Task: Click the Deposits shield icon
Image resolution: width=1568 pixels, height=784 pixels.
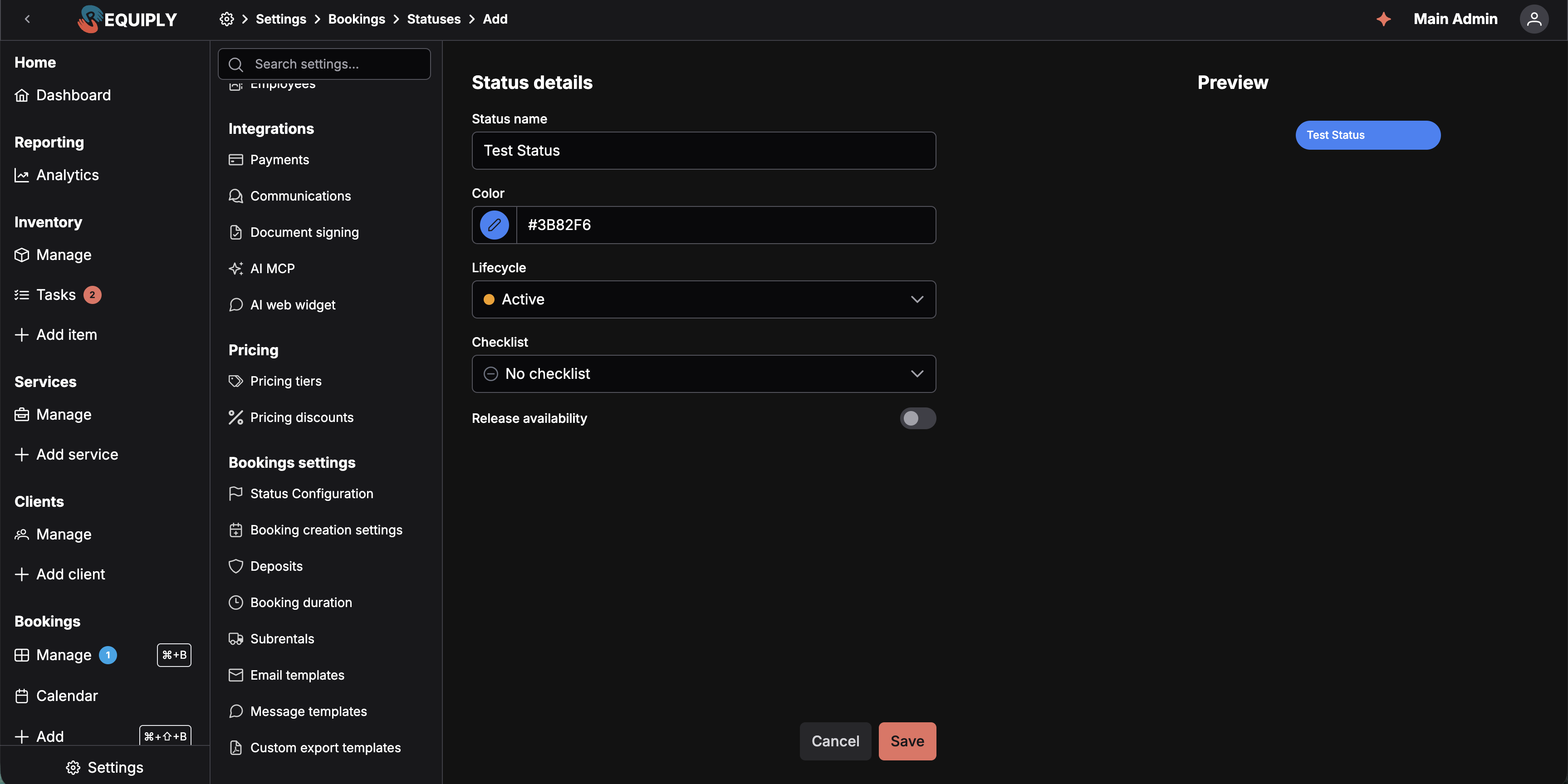Action: click(235, 567)
